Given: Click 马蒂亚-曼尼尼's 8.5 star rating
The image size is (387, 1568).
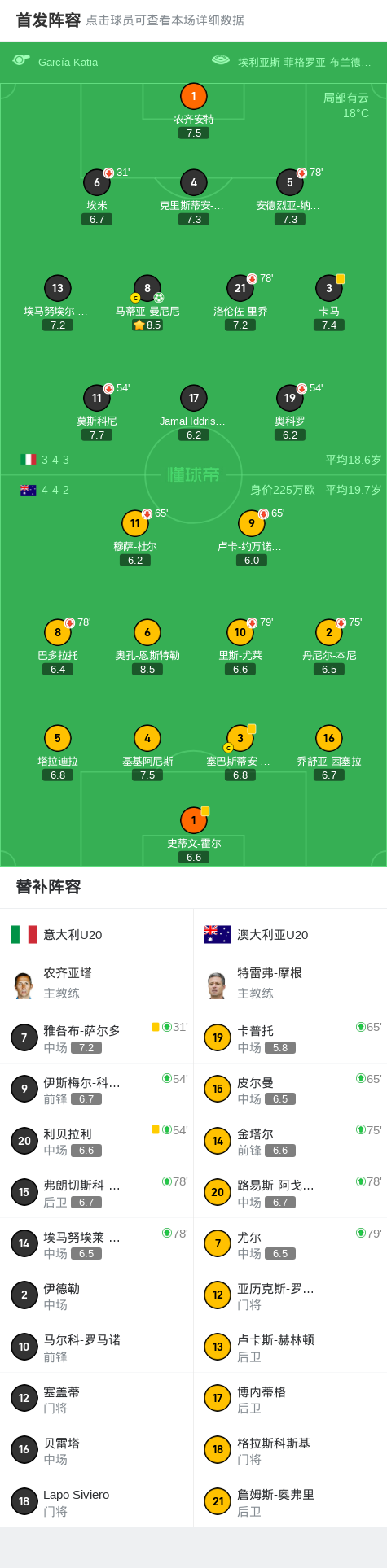Looking at the screenshot, I should [147, 325].
